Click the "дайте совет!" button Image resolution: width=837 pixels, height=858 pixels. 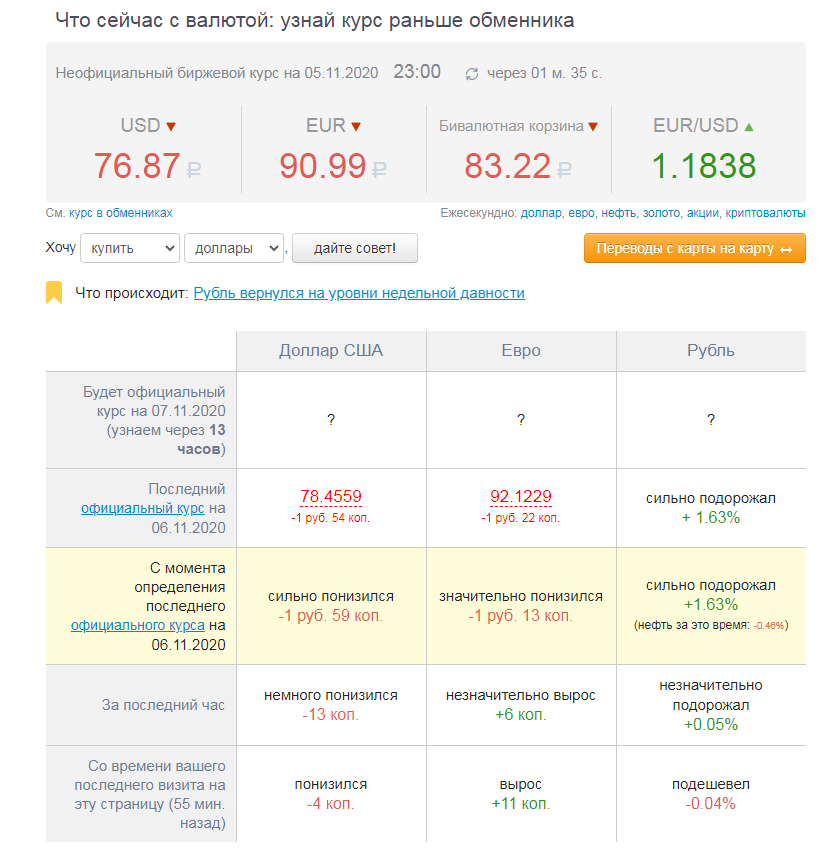click(354, 248)
